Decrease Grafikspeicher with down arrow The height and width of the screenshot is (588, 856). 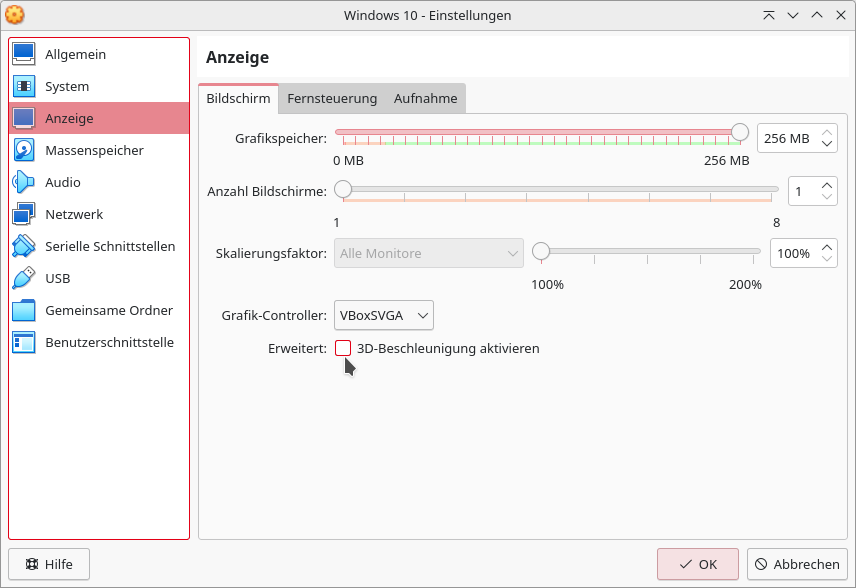[827, 144]
